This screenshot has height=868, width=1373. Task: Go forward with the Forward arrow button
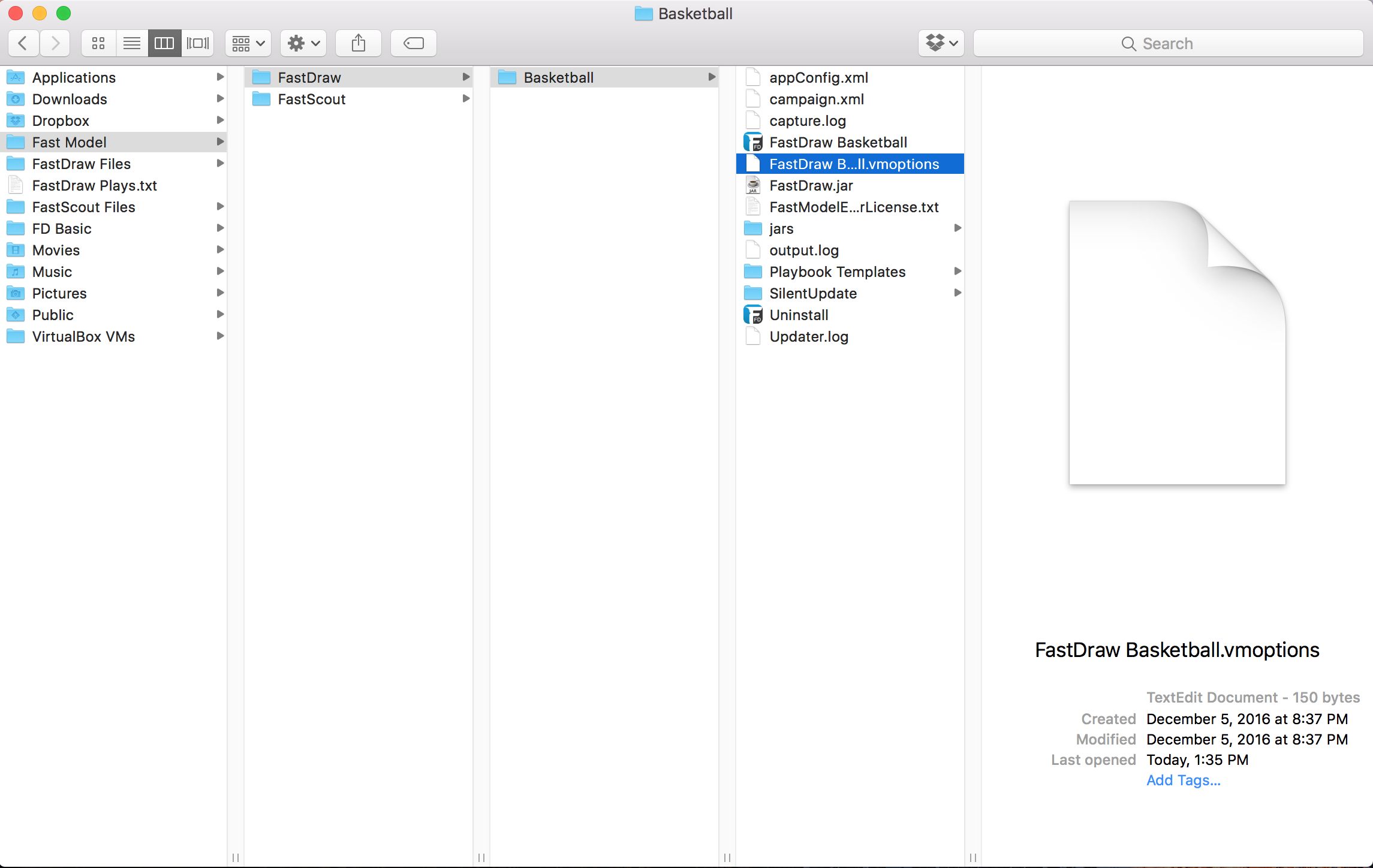pyautogui.click(x=55, y=43)
